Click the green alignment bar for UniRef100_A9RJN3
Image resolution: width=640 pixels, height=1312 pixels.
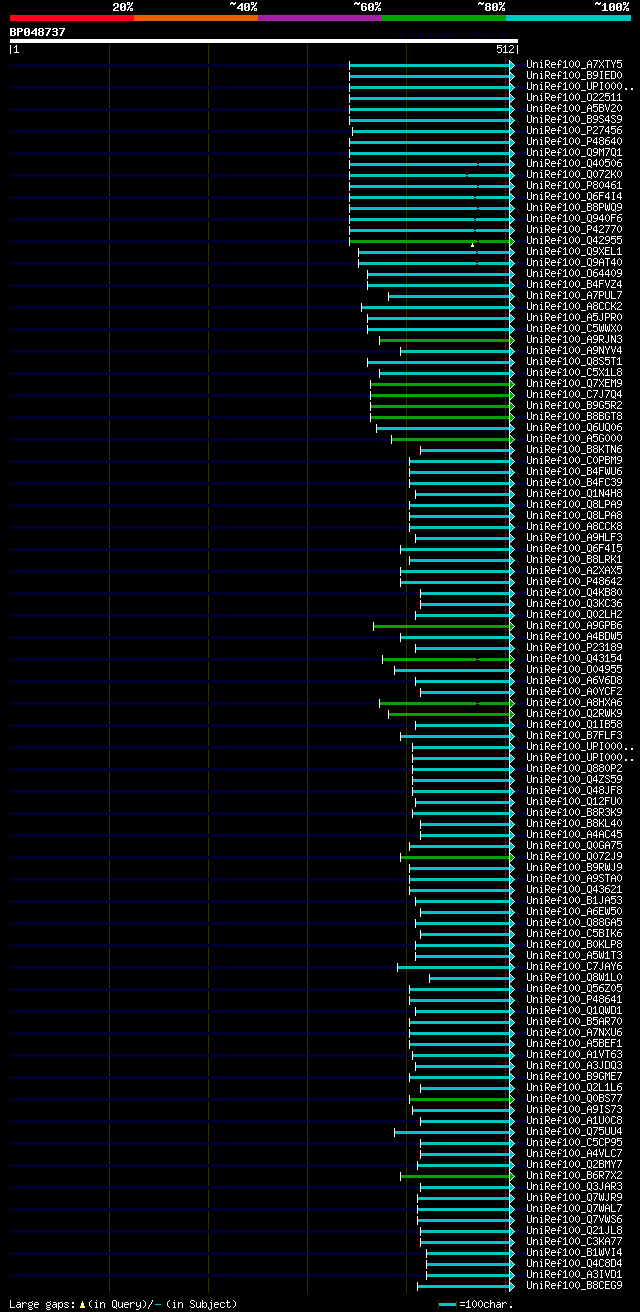447,339
